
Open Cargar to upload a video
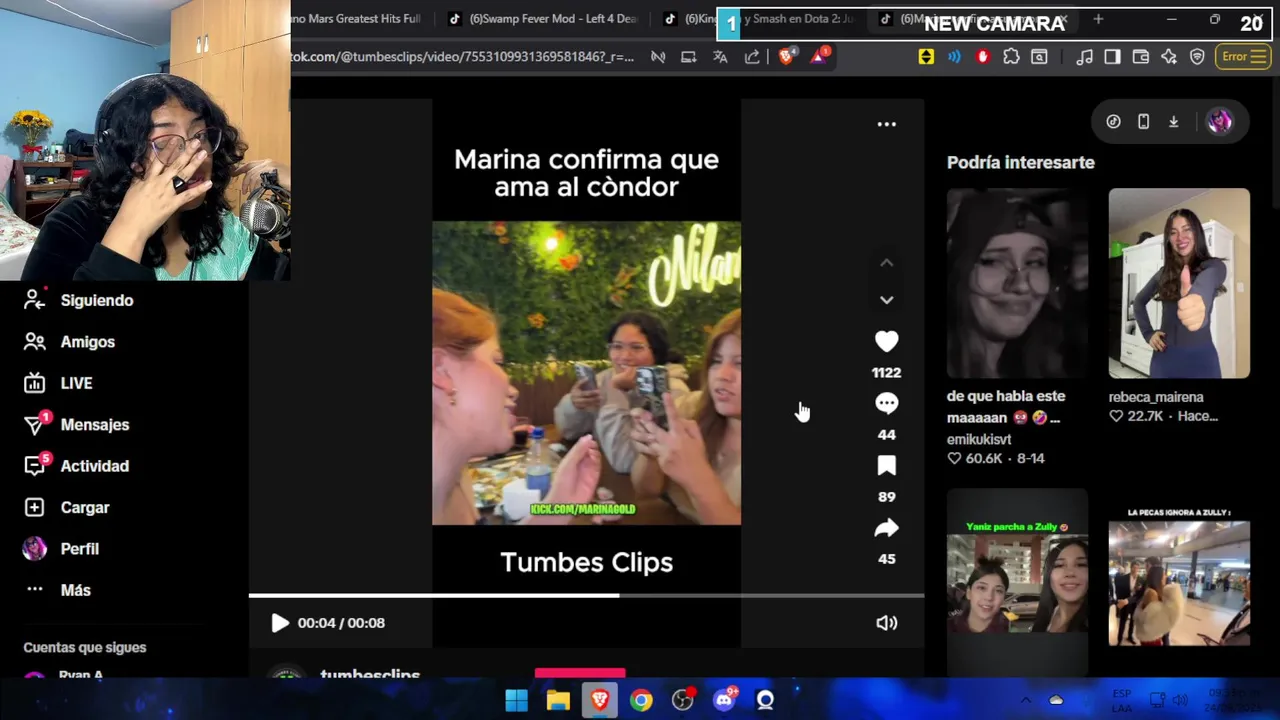click(84, 508)
